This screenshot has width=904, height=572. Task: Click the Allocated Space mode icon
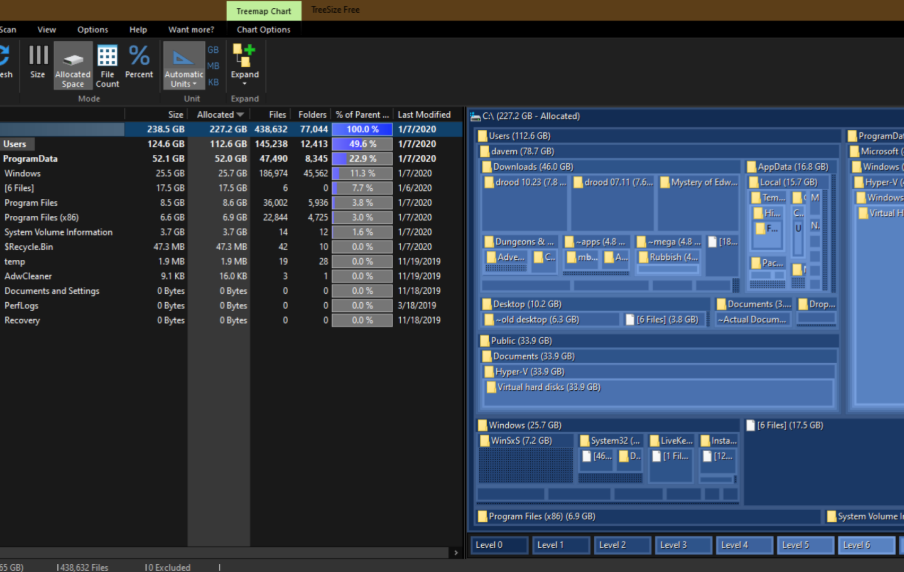coord(73,64)
